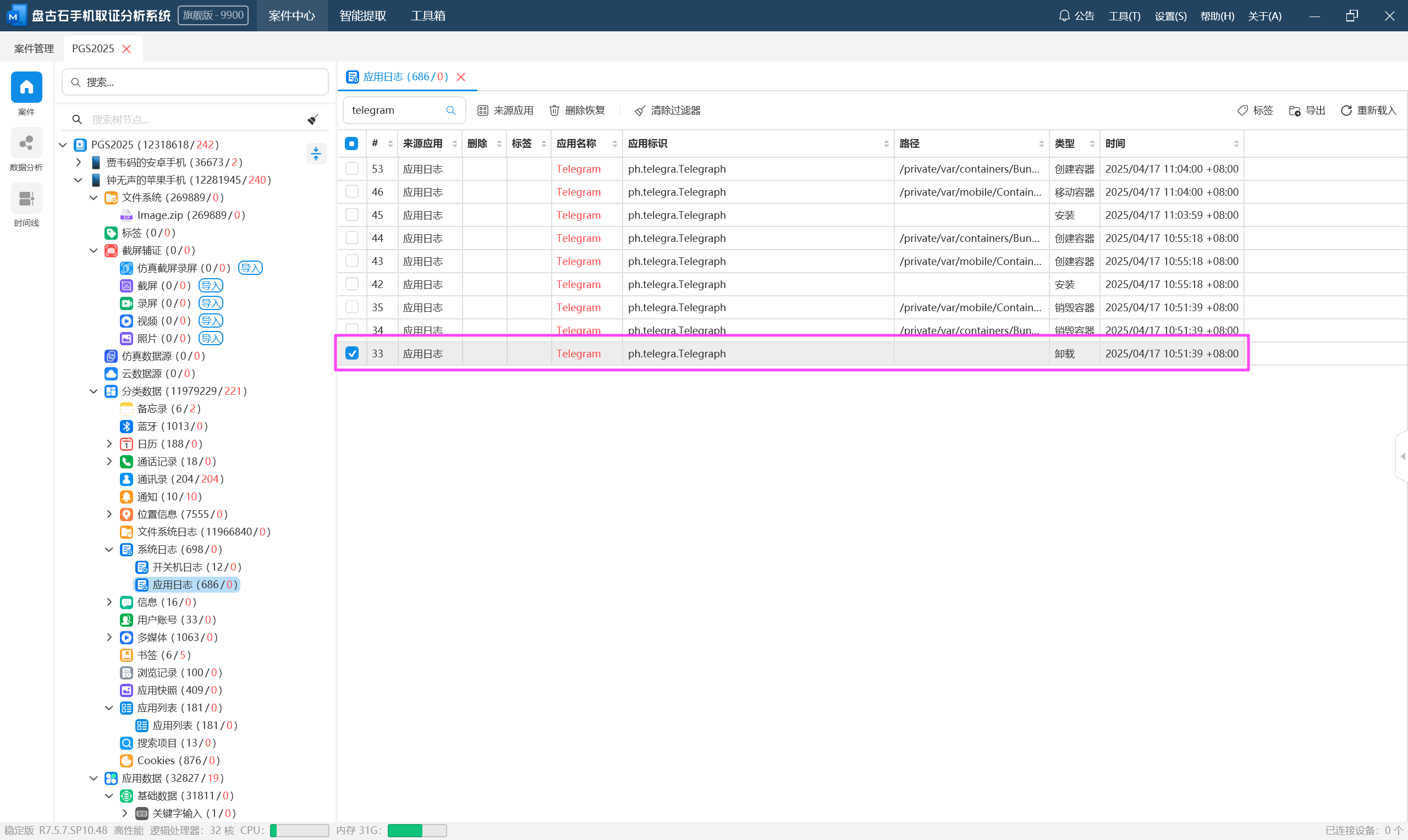Collapse the PGS2025 root node
1408x840 pixels.
(63, 145)
